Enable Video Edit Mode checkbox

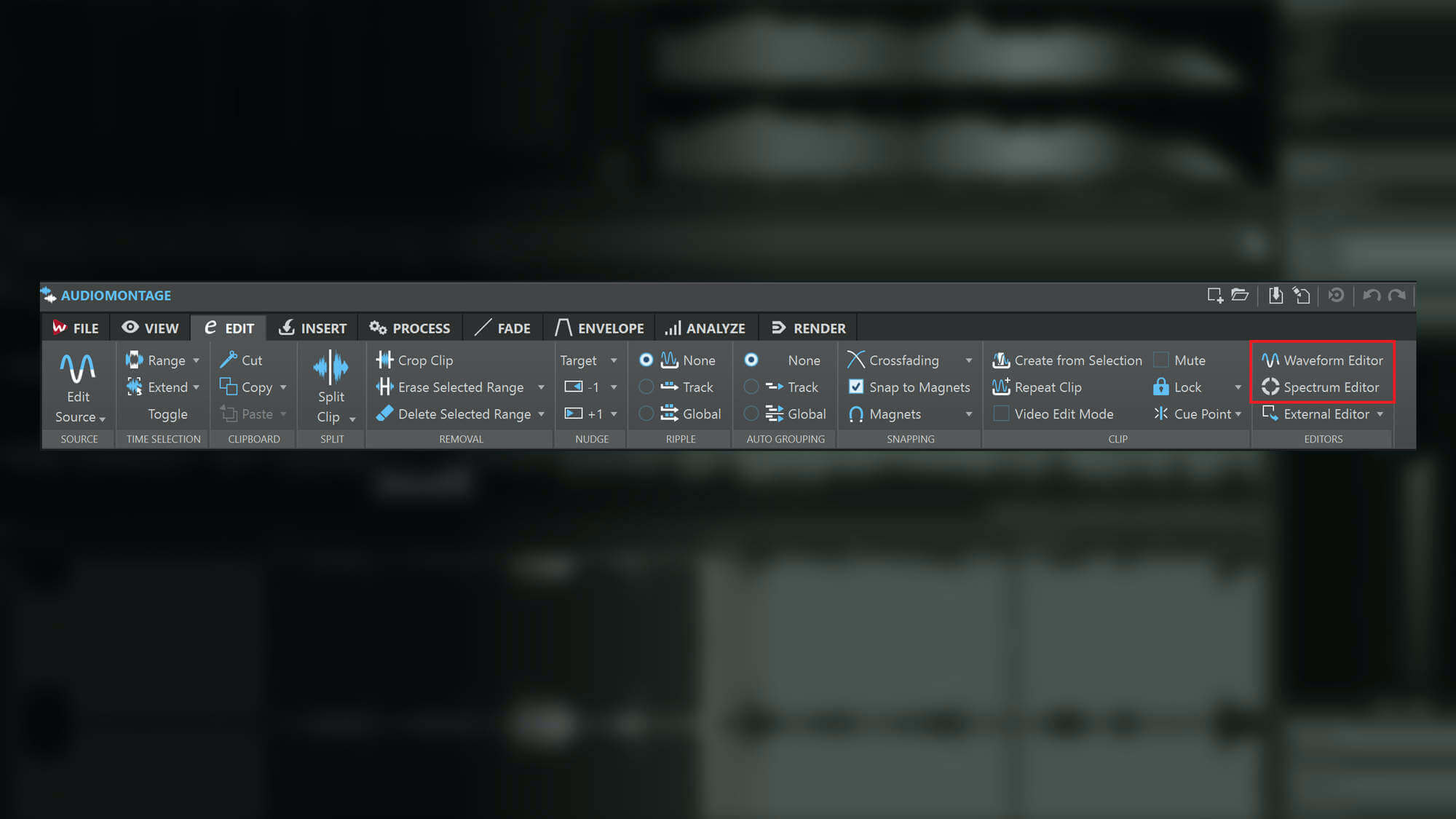click(x=1001, y=414)
